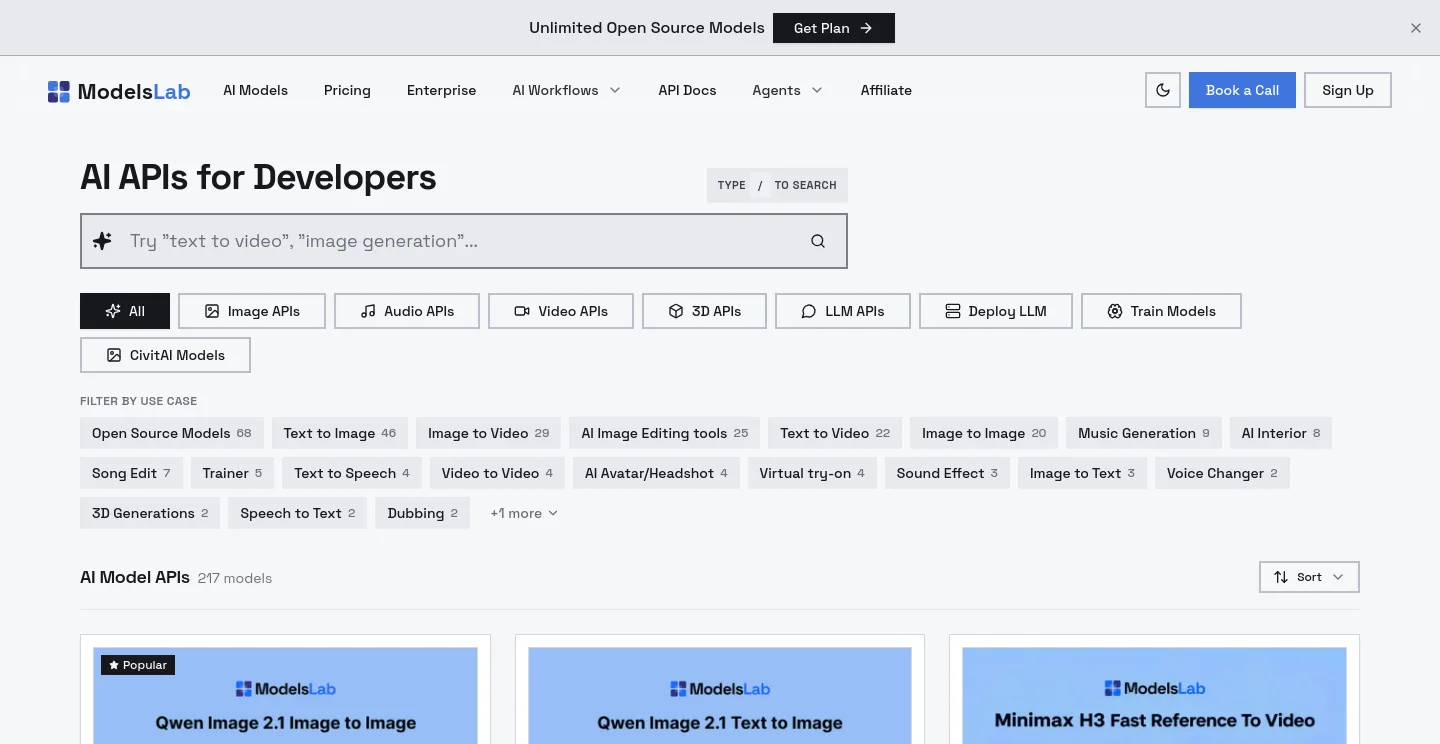This screenshot has height=744, width=1440.
Task: Click the ModelsLab logo in the header
Action: point(119,91)
